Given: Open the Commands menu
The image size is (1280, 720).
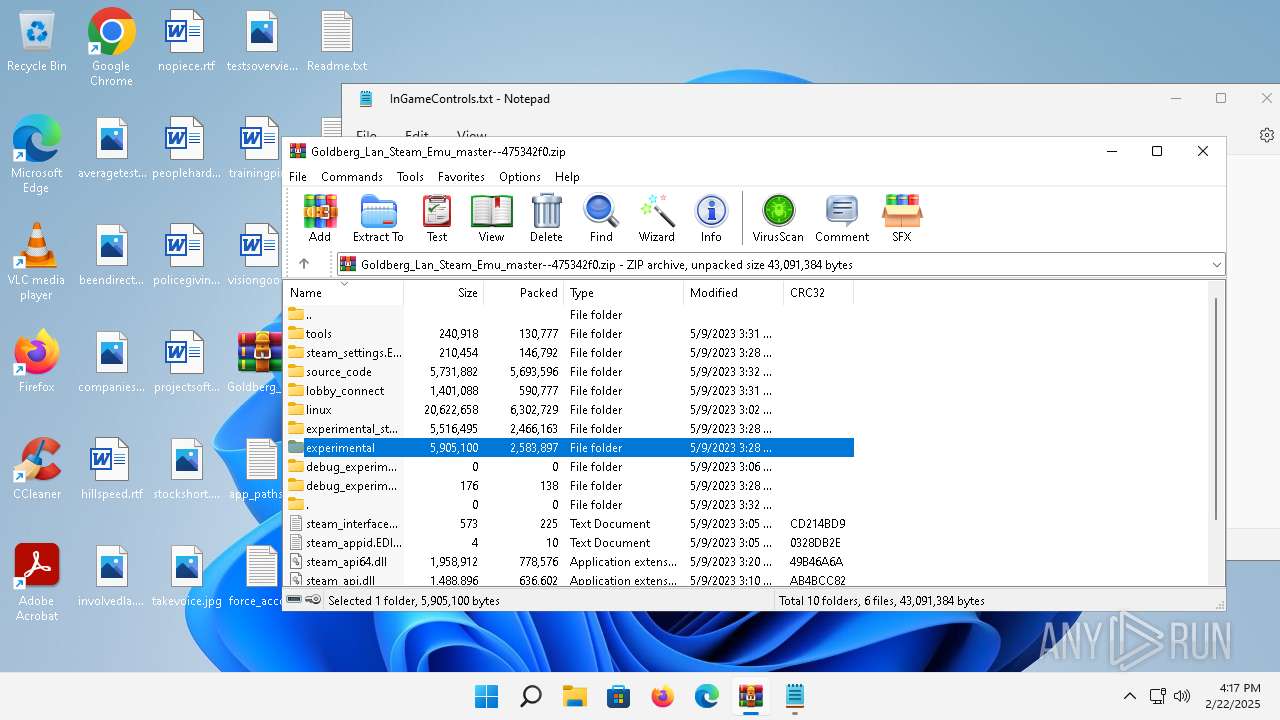Looking at the screenshot, I should [352, 176].
